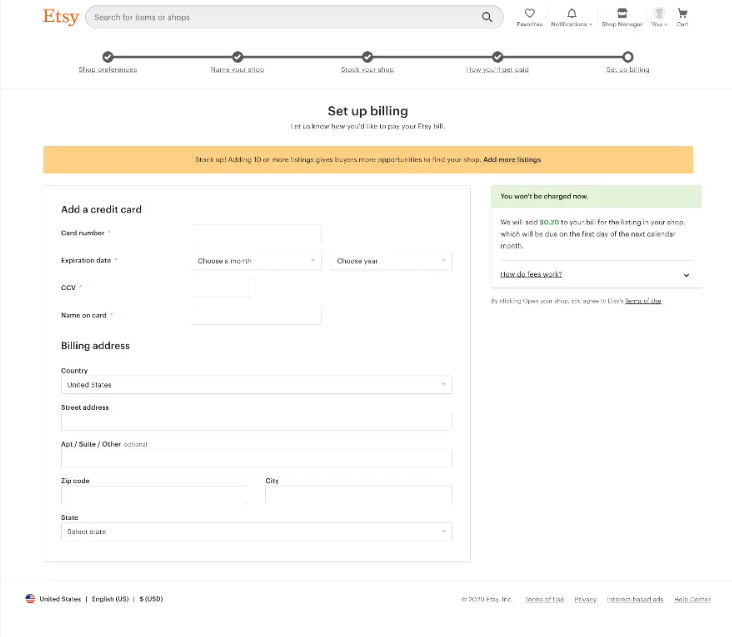Viewport: 732px width, 637px height.
Task: Open the Choose a month dropdown
Action: coord(256,261)
